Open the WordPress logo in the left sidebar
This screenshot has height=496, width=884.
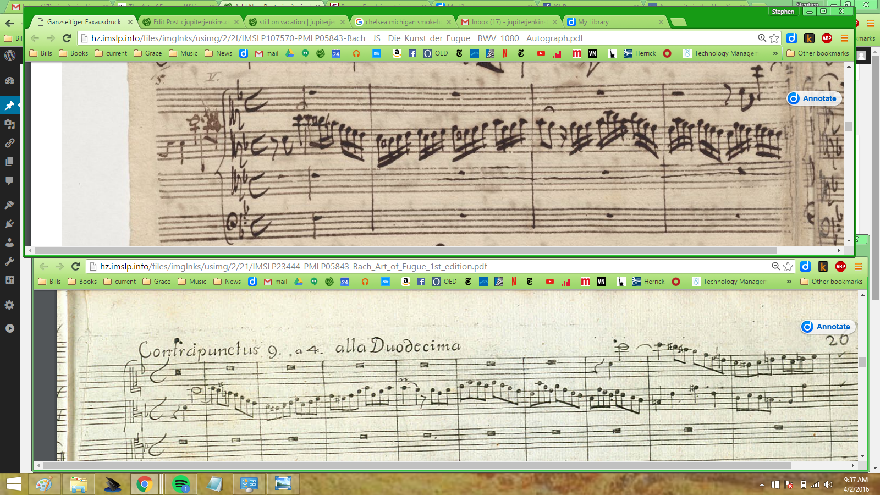(10, 55)
